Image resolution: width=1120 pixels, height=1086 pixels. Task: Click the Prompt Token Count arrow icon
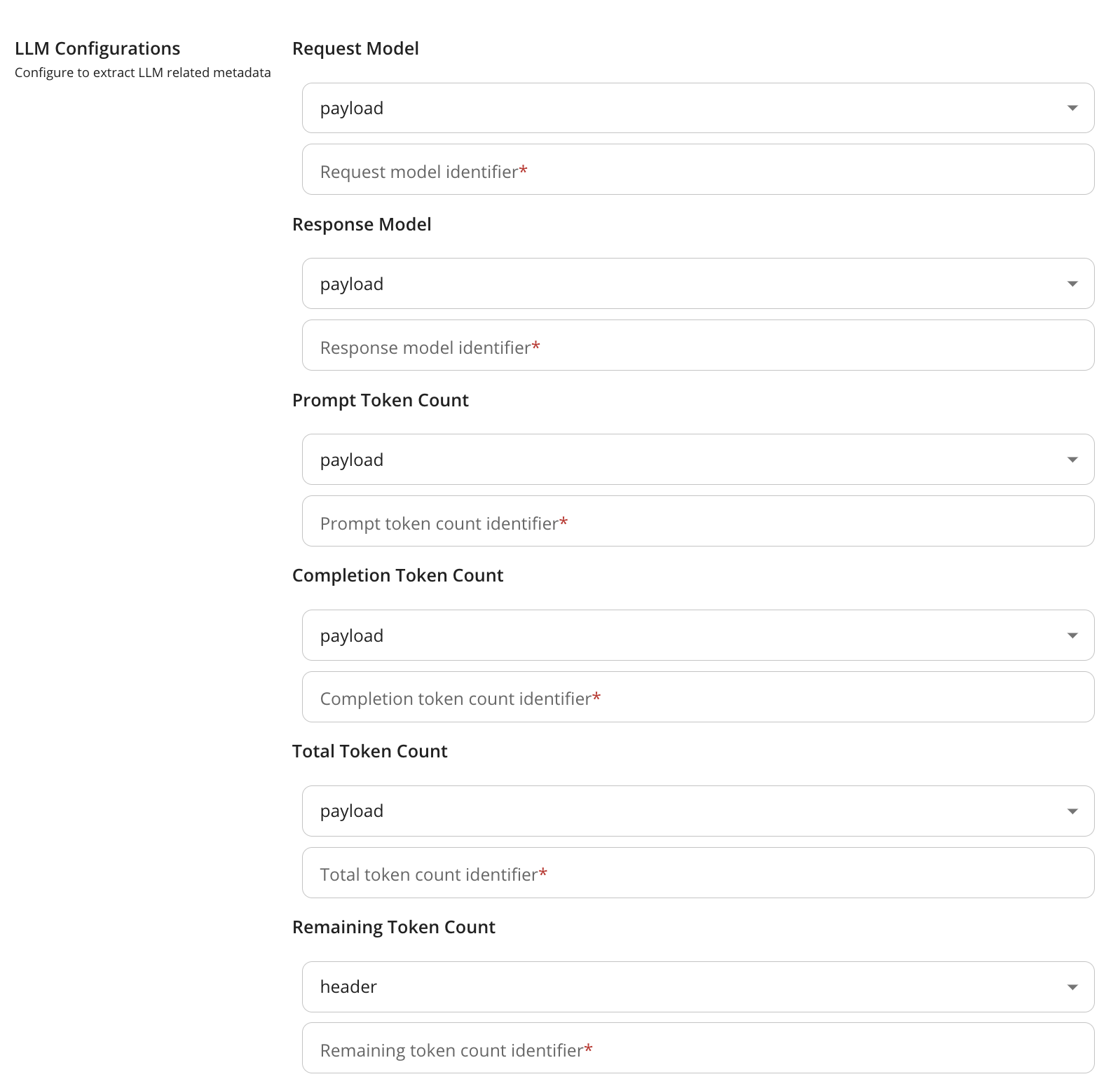pos(1072,460)
